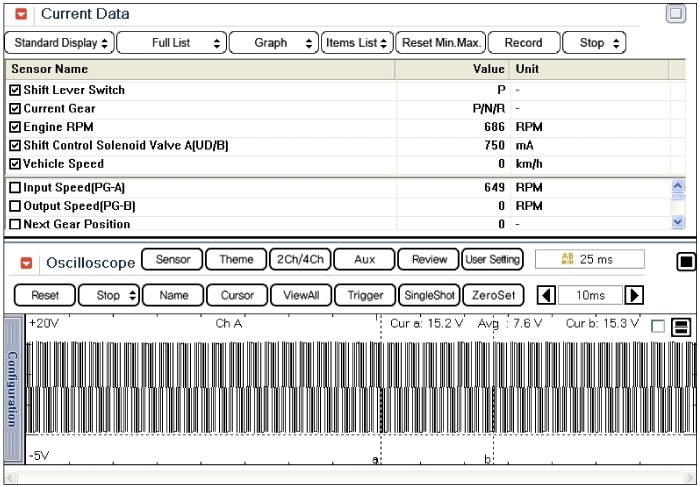Tick the small checkbox next to Cur b
The height and width of the screenshot is (487, 700).
point(658,326)
